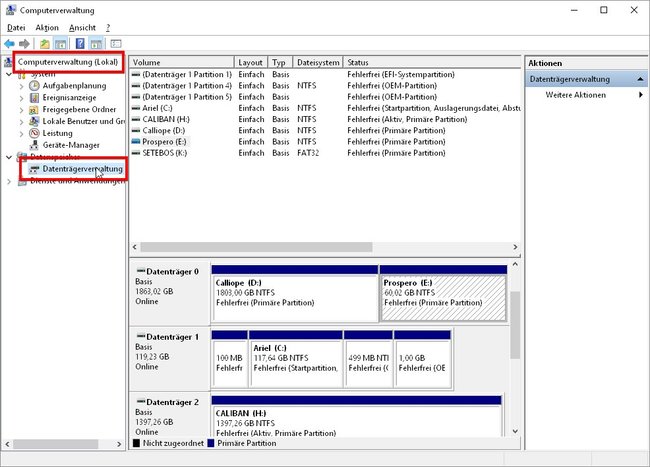The height and width of the screenshot is (467, 650).
Task: Select the Calliope (D:) partition block
Action: [x=295, y=293]
